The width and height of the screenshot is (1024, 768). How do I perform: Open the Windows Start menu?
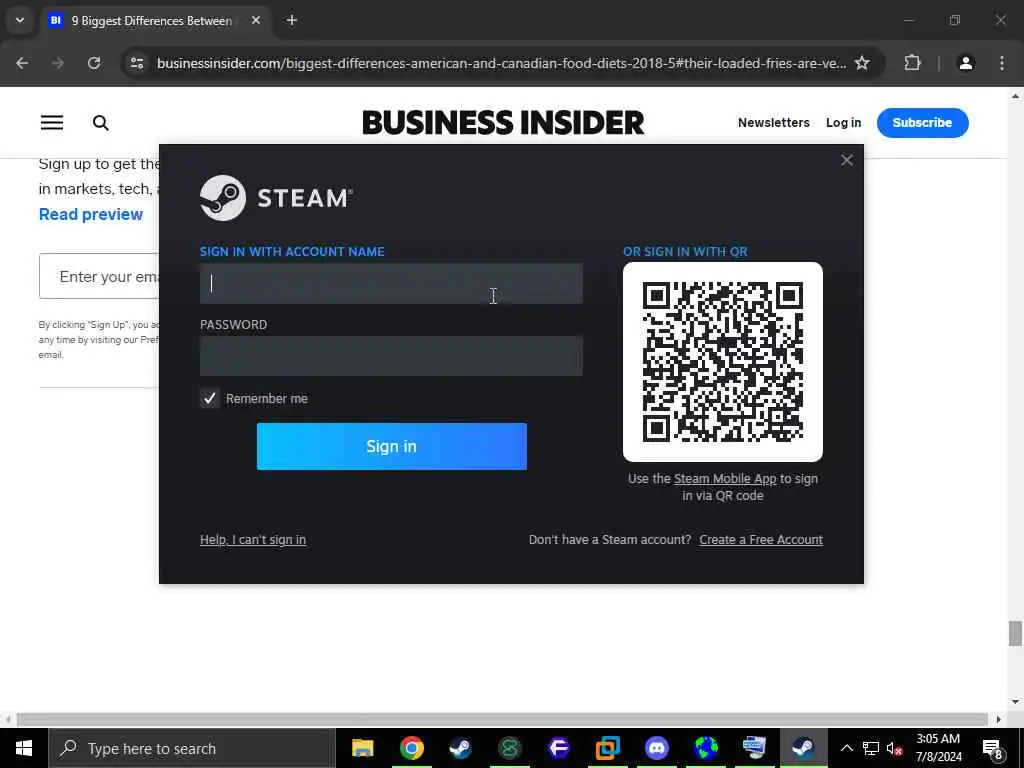coord(24,748)
